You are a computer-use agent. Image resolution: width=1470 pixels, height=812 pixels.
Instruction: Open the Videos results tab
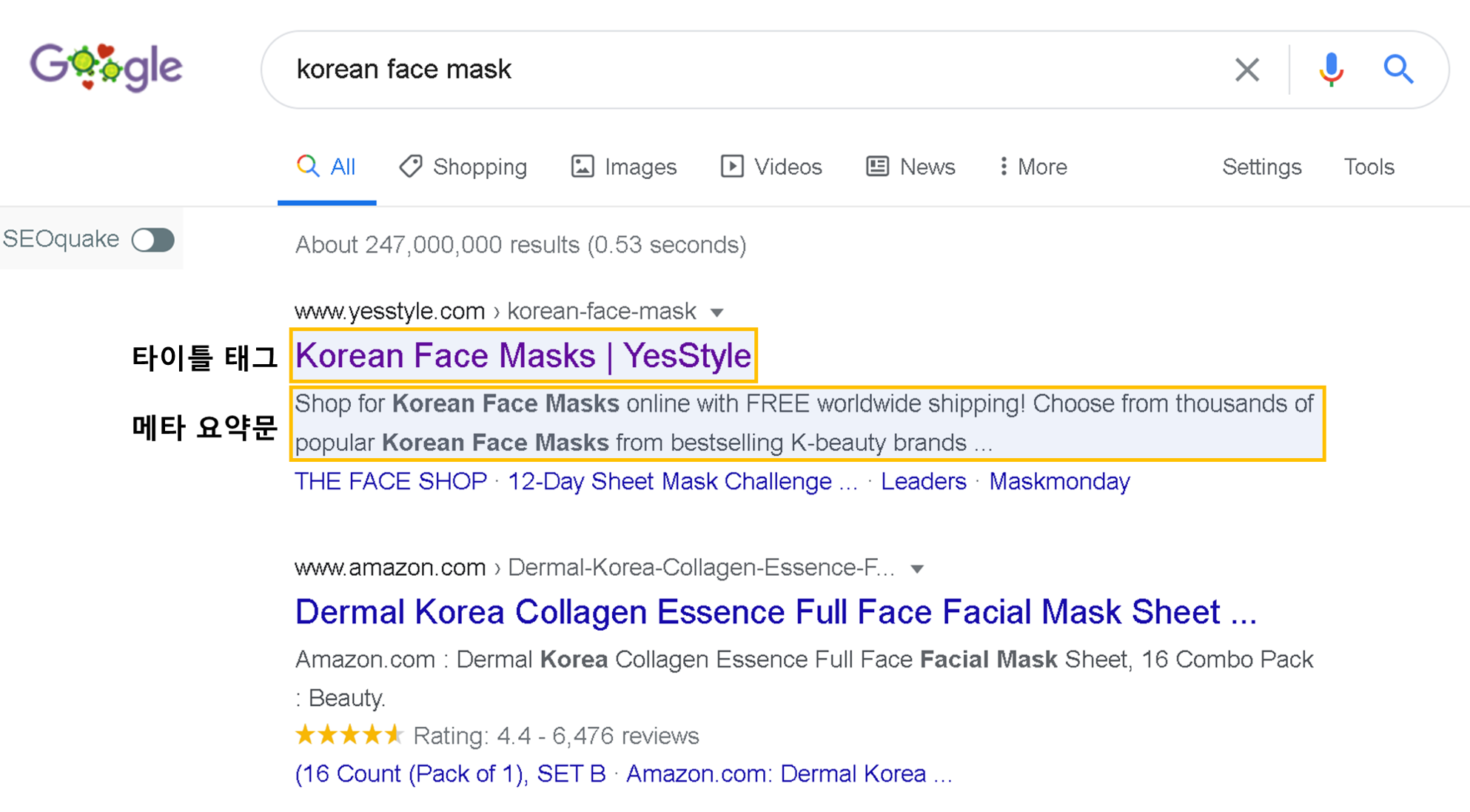coord(771,167)
